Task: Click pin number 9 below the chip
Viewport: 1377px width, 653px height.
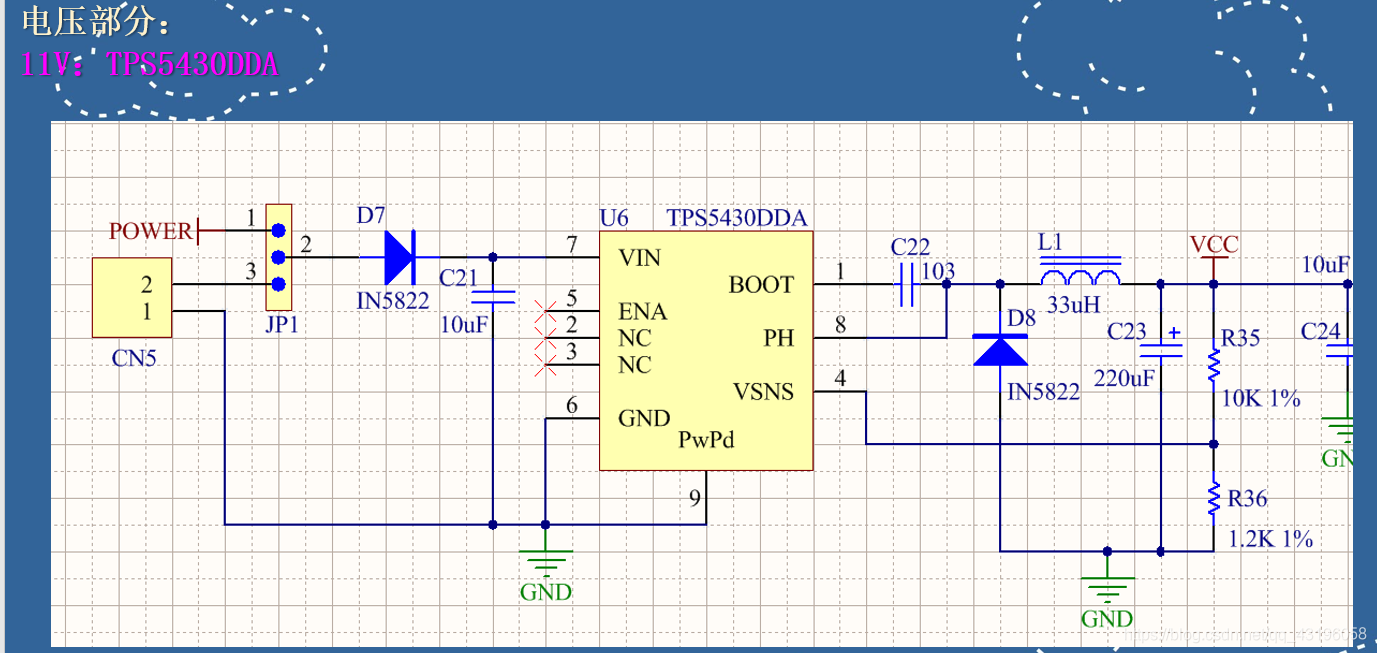Action: coord(695,497)
